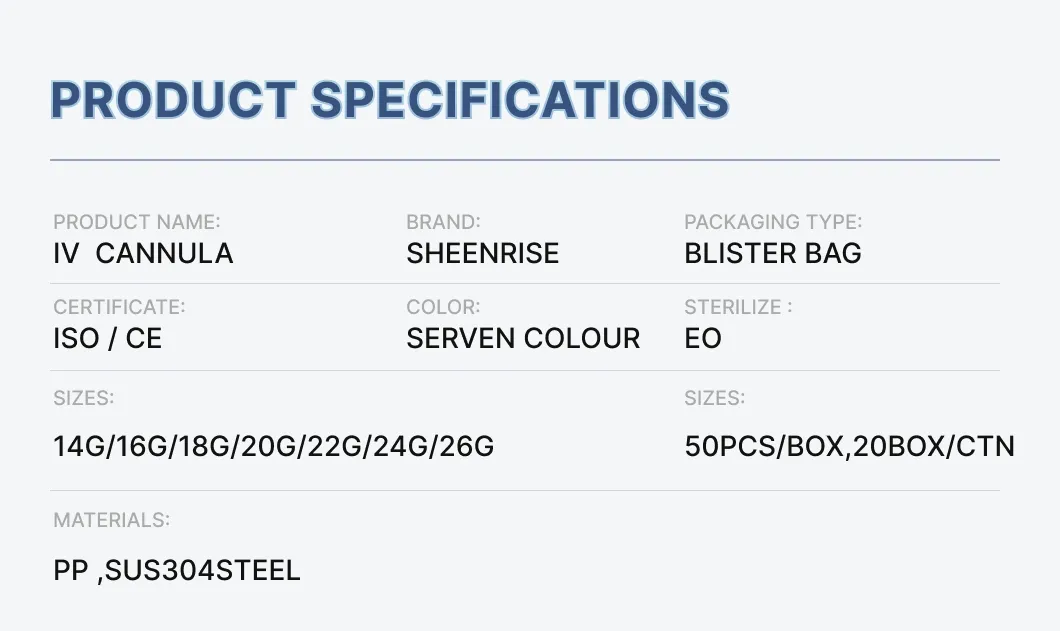Select the 14G/16G/18G/20G/22G/24G/26G sizes text

coord(274,446)
